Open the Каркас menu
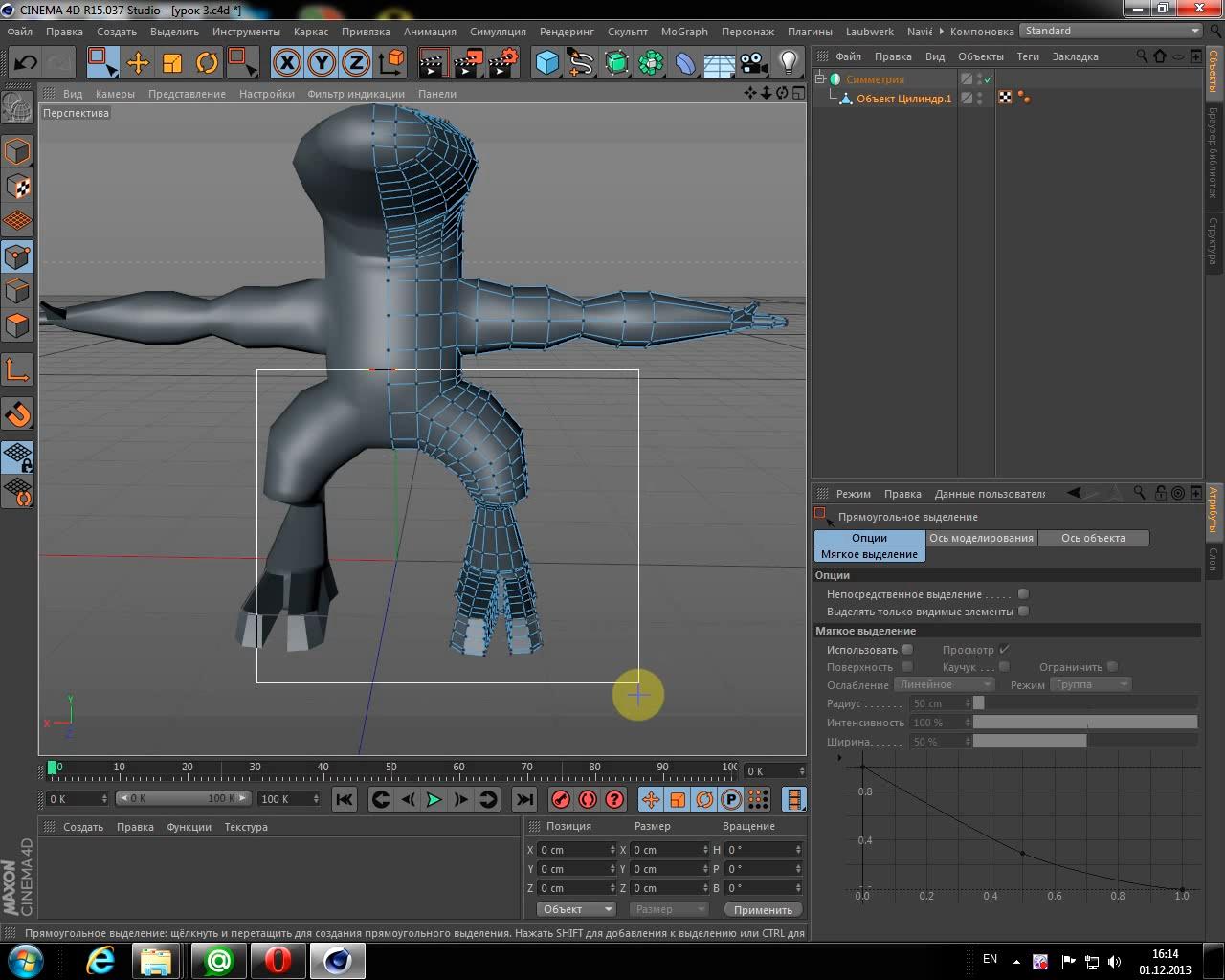 (x=311, y=32)
